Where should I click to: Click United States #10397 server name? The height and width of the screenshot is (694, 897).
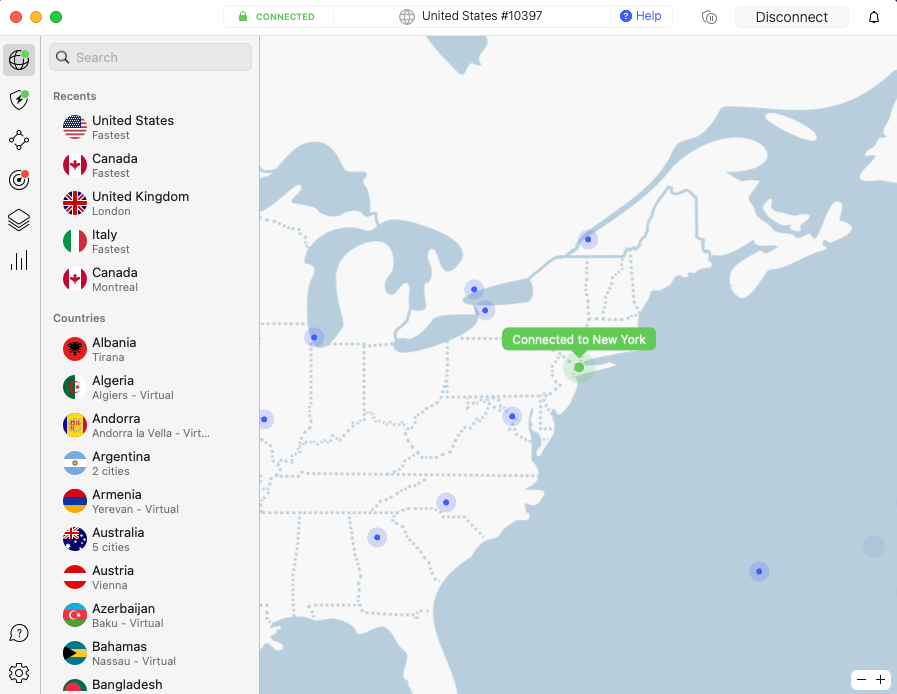(482, 16)
